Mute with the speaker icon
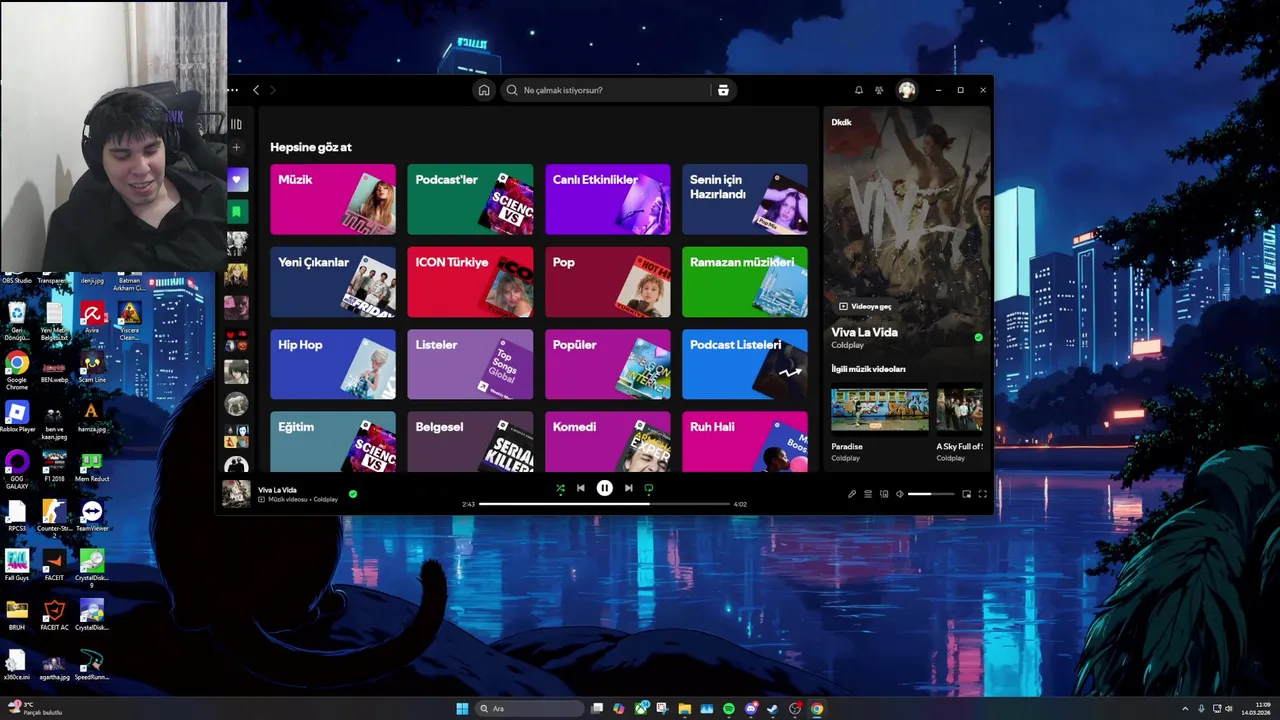Image resolution: width=1280 pixels, height=720 pixels. [900, 494]
